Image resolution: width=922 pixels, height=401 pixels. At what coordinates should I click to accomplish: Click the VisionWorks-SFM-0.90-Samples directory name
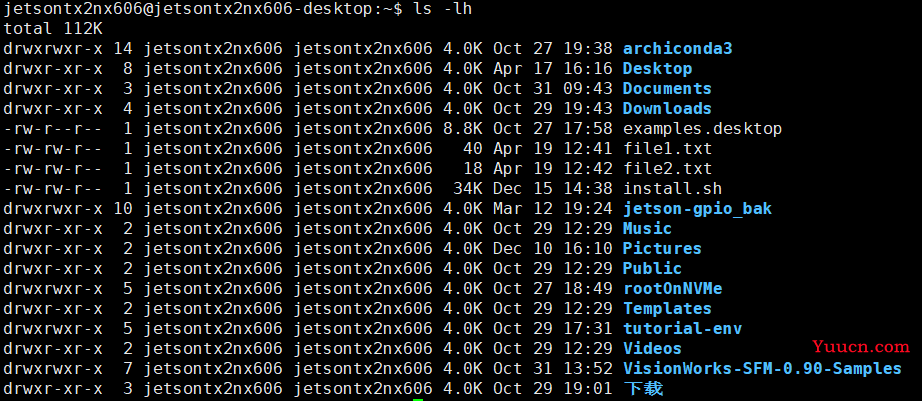(762, 368)
